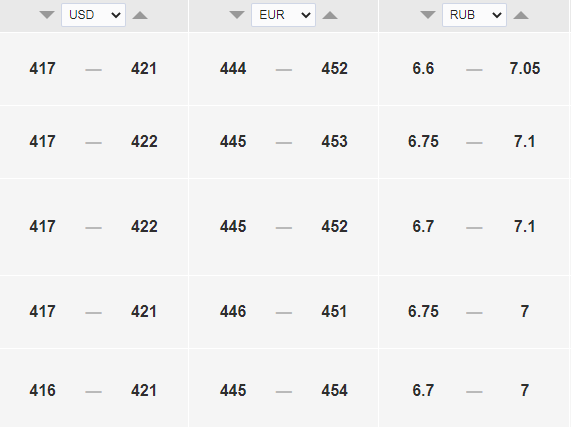The height and width of the screenshot is (427, 571).
Task: Open the RUB currency dropdown
Action: [474, 15]
